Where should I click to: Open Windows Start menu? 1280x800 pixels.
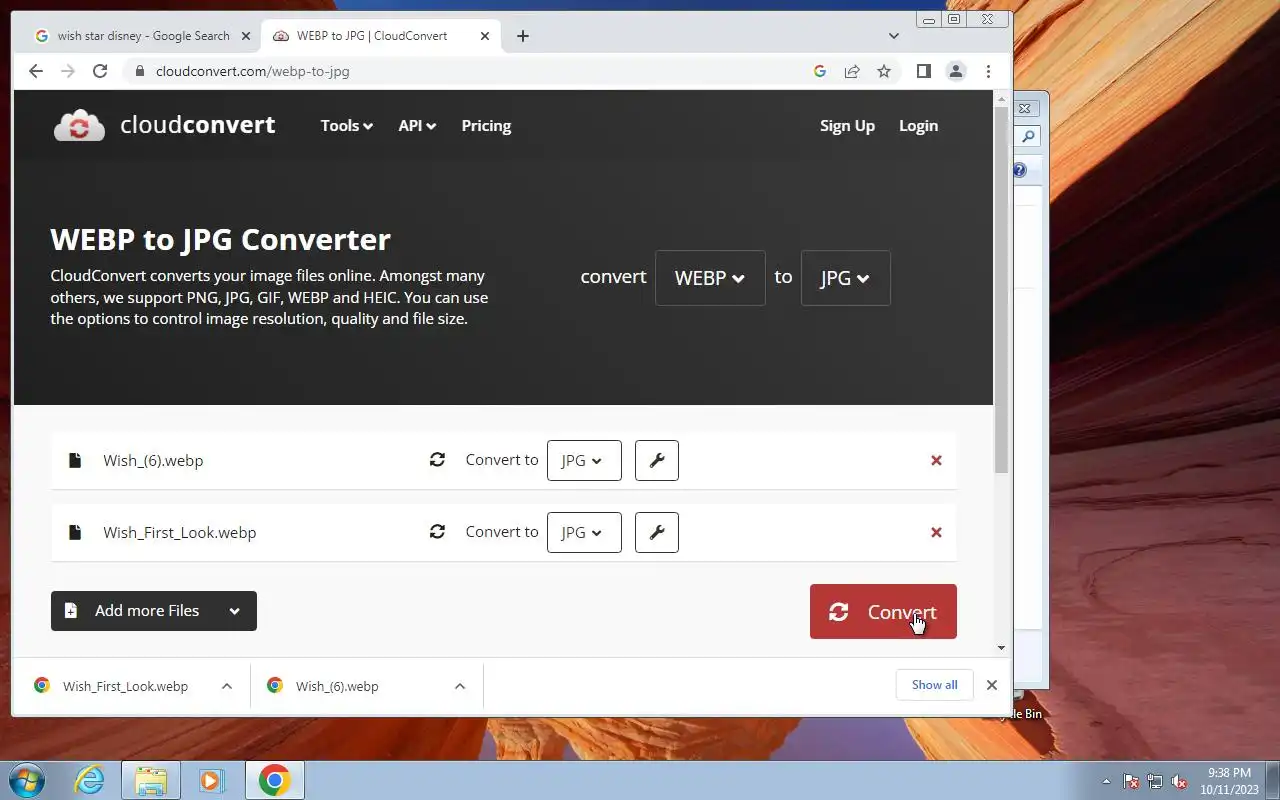26,780
